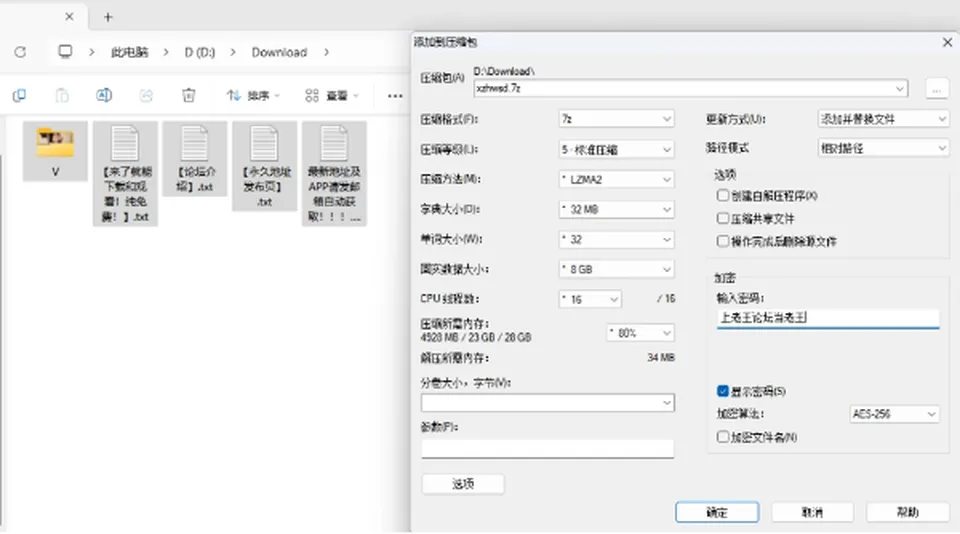Close the current Explorer tab
This screenshot has width=960, height=534.
click(69, 17)
